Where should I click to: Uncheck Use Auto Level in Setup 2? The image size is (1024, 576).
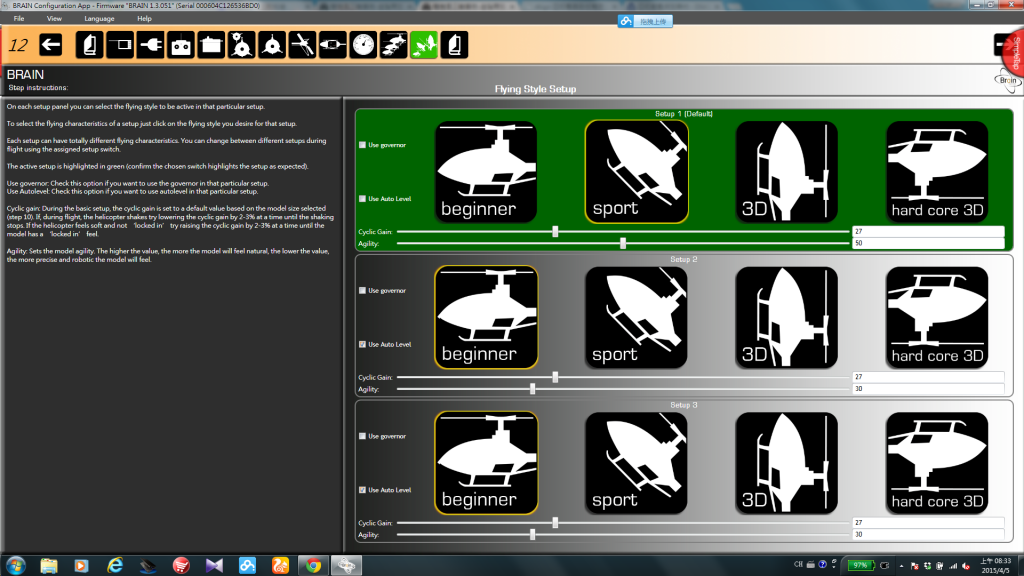[x=362, y=344]
